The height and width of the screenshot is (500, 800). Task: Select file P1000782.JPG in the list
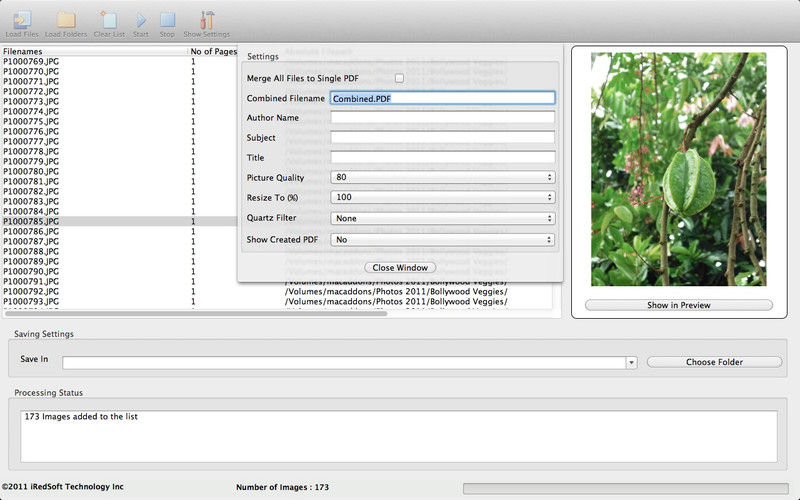(31, 191)
